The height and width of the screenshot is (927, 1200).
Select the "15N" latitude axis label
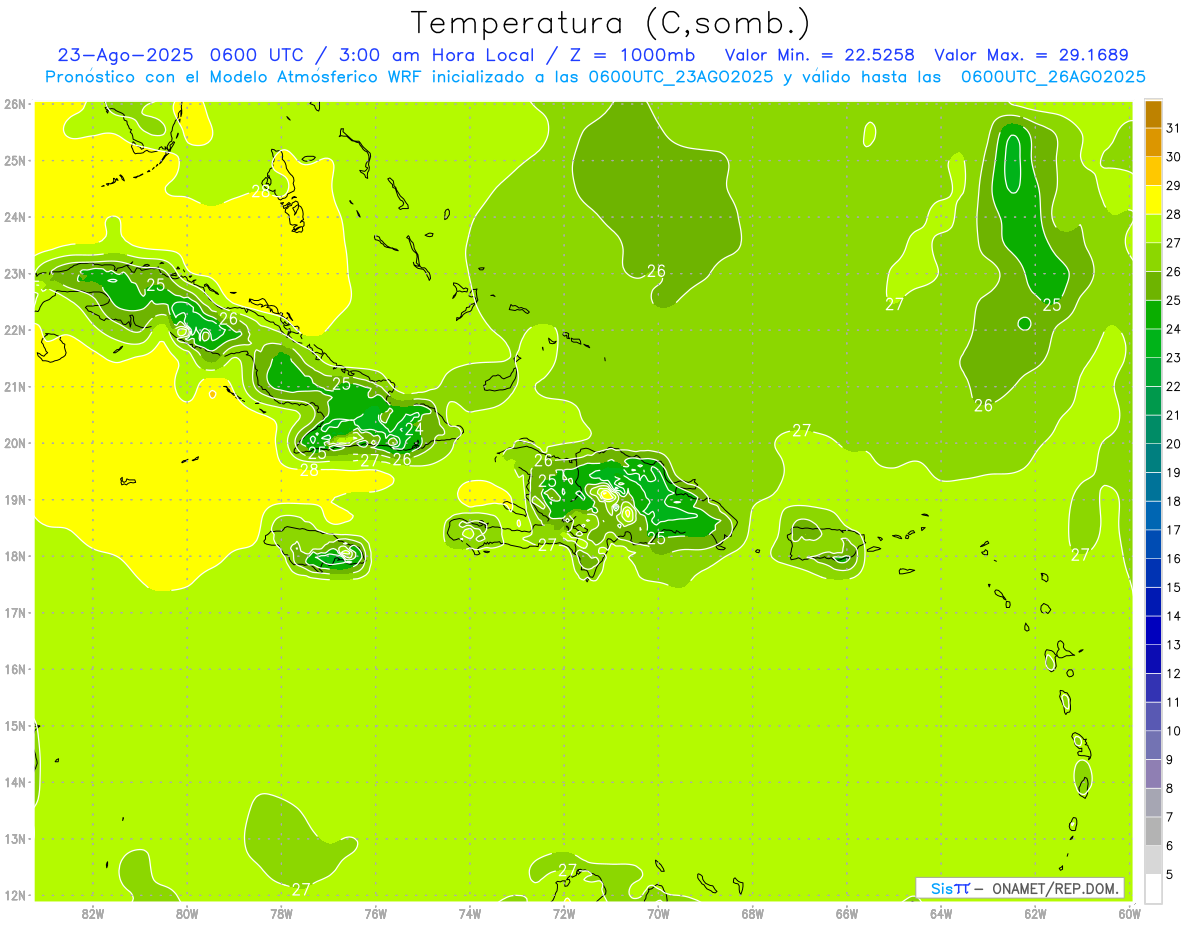tap(14, 725)
